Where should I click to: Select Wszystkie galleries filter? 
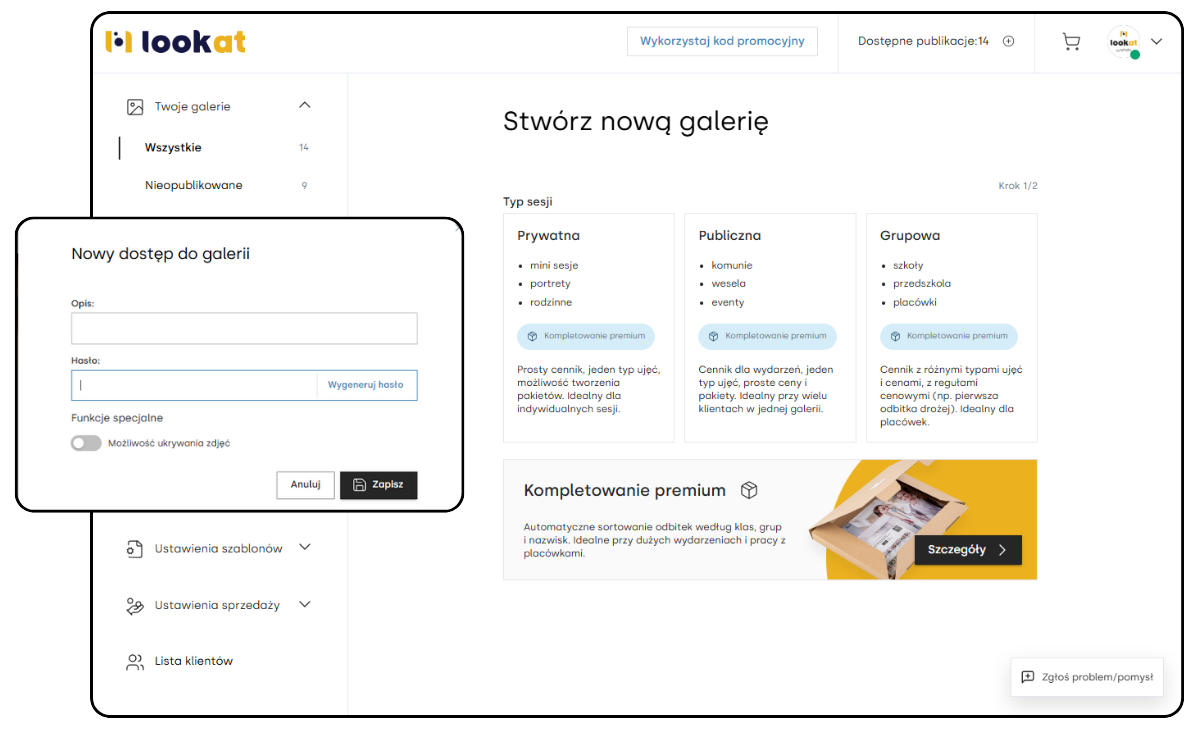pyautogui.click(x=173, y=147)
